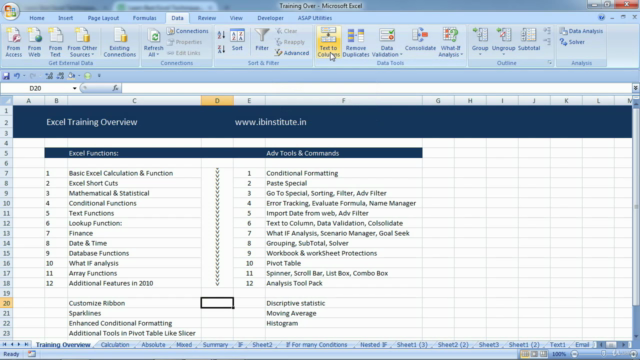
Task: Open the View tab
Action: pyautogui.click(x=236, y=18)
